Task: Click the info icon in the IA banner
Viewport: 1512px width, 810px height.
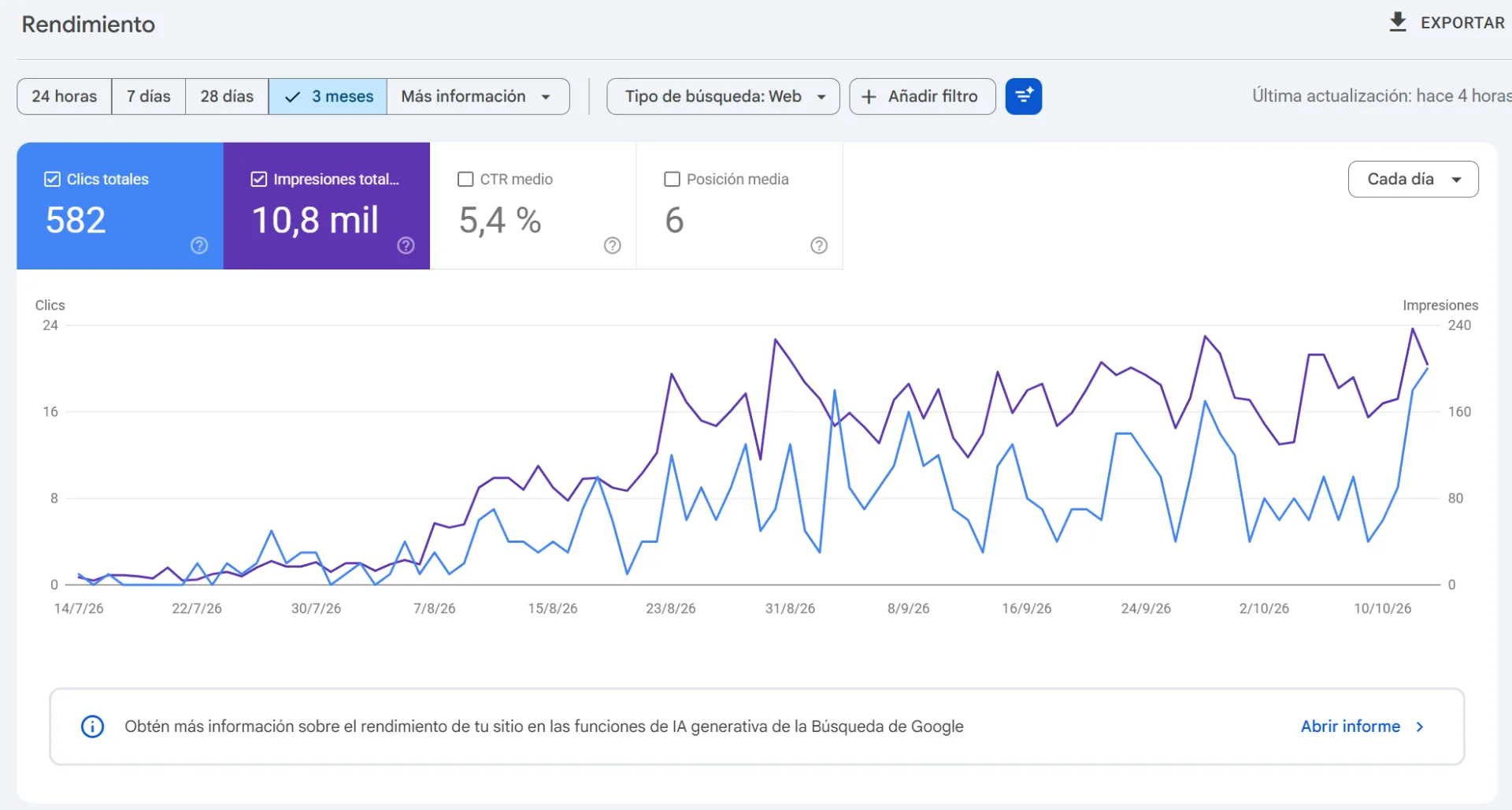Action: (92, 726)
